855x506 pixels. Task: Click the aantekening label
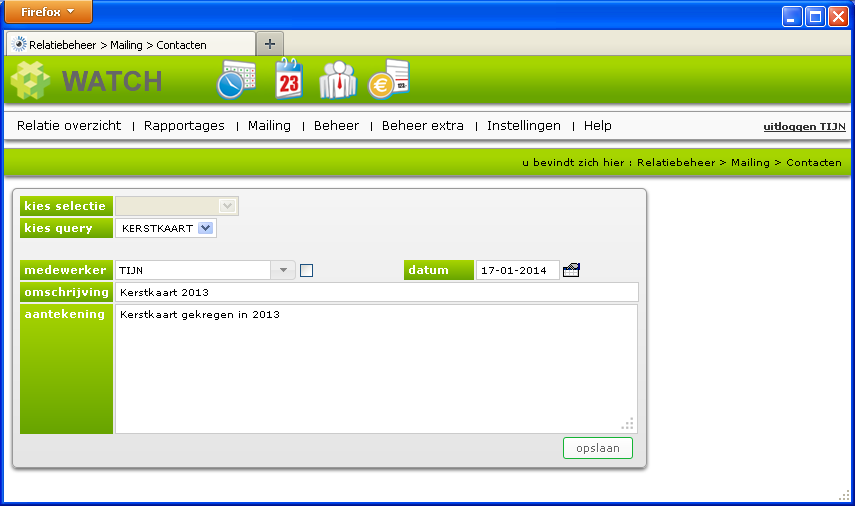(x=66, y=369)
